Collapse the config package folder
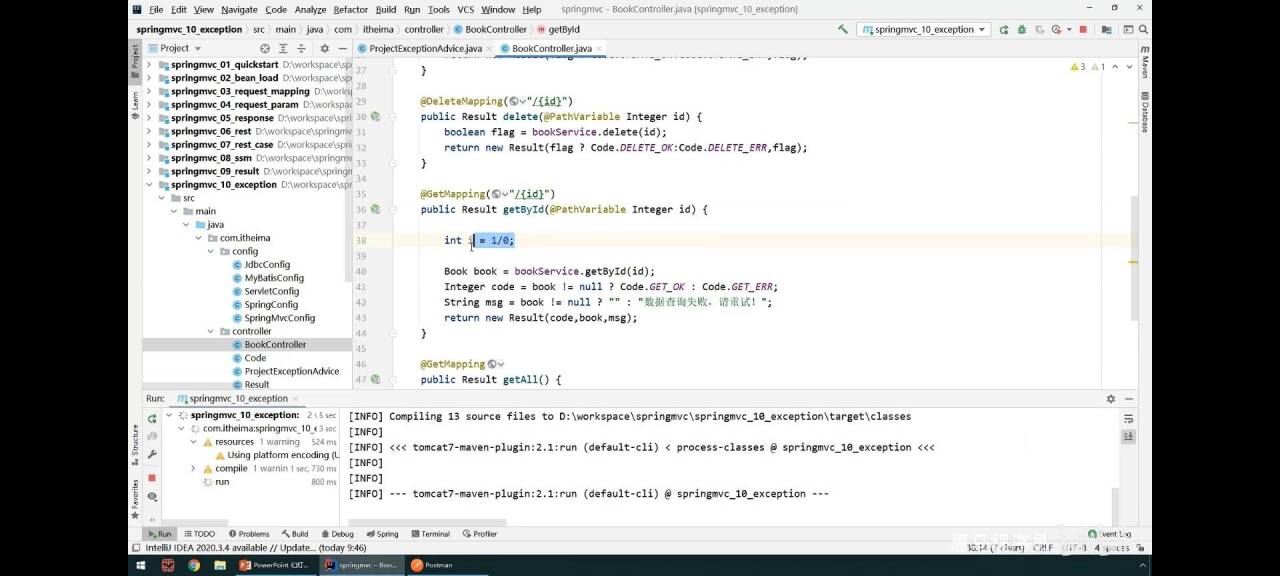Viewport: 1280px width, 576px height. coord(211,251)
